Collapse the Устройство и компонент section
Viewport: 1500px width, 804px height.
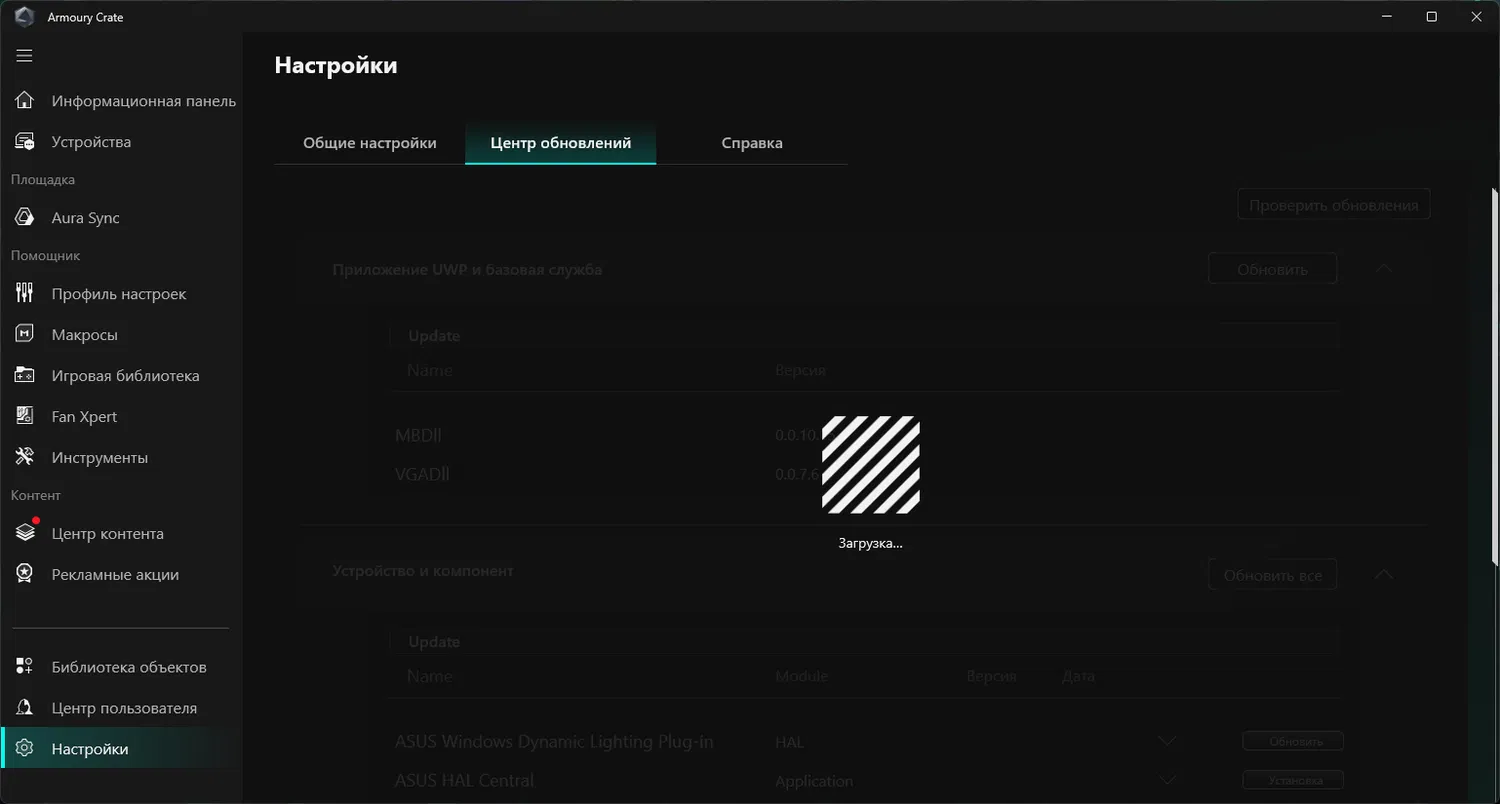pos(1384,575)
